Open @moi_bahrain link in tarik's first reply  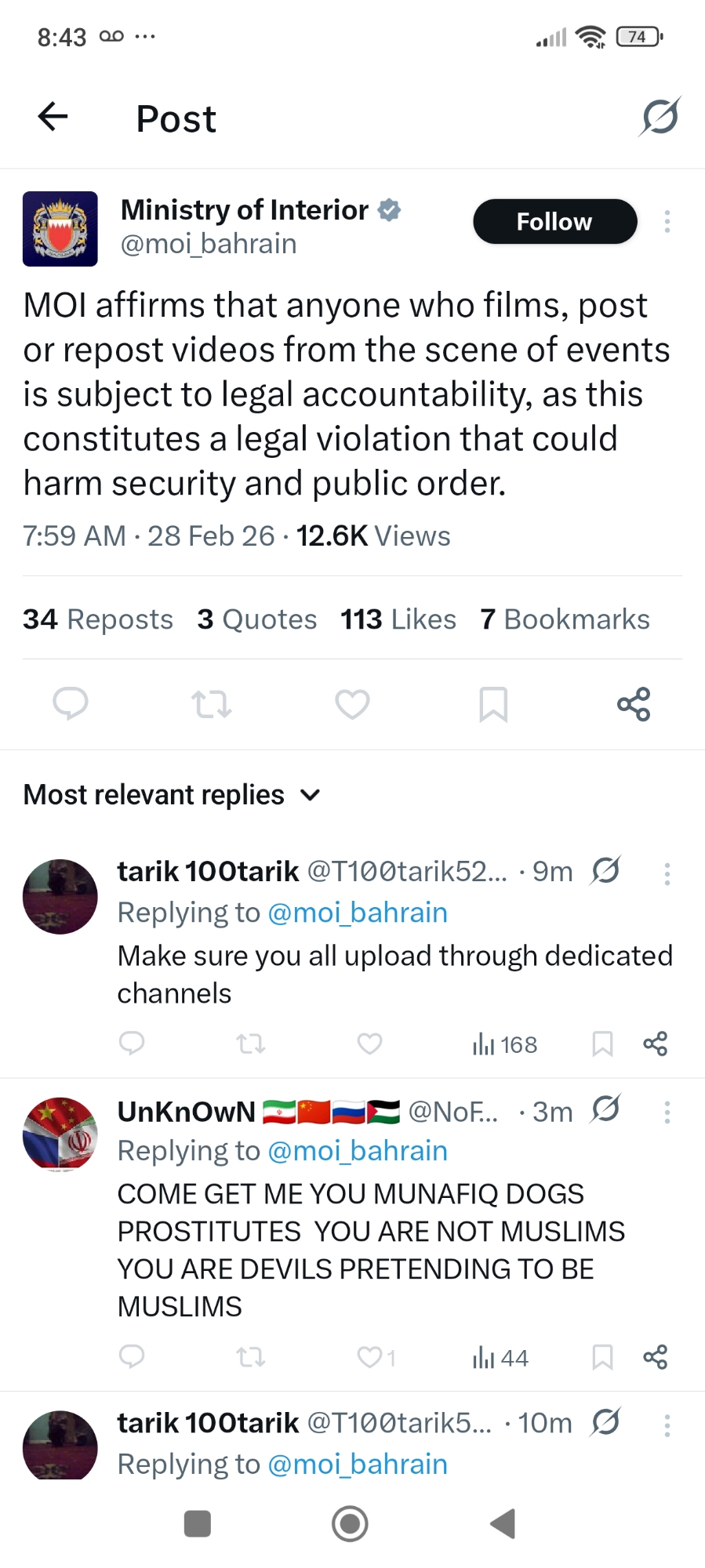click(358, 913)
